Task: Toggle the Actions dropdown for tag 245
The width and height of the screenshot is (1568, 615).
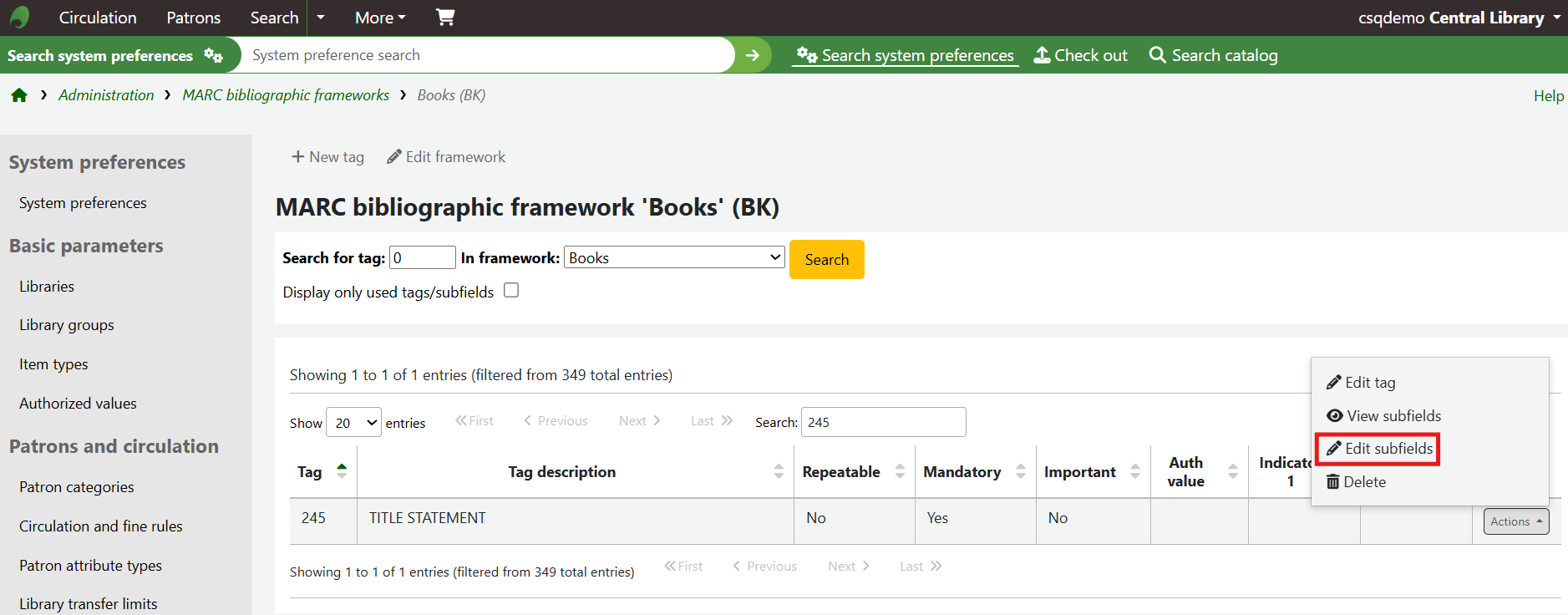Action: 1515,521
